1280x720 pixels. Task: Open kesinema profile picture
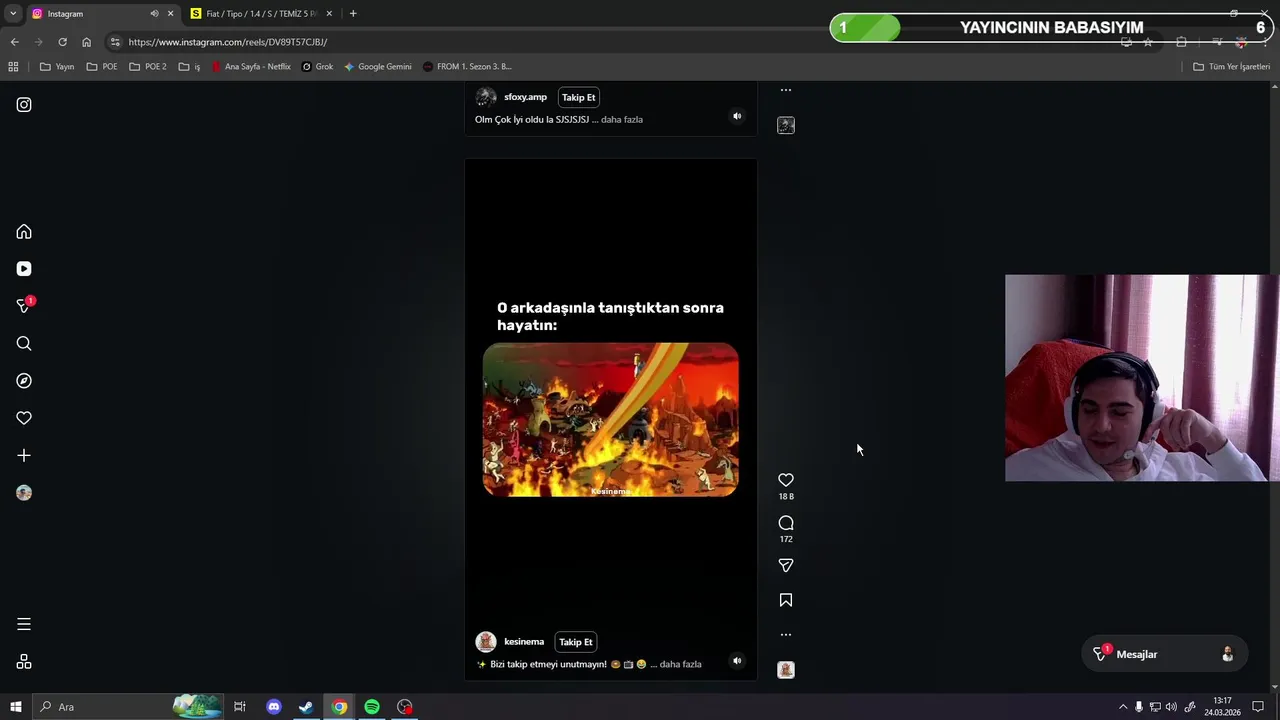486,642
